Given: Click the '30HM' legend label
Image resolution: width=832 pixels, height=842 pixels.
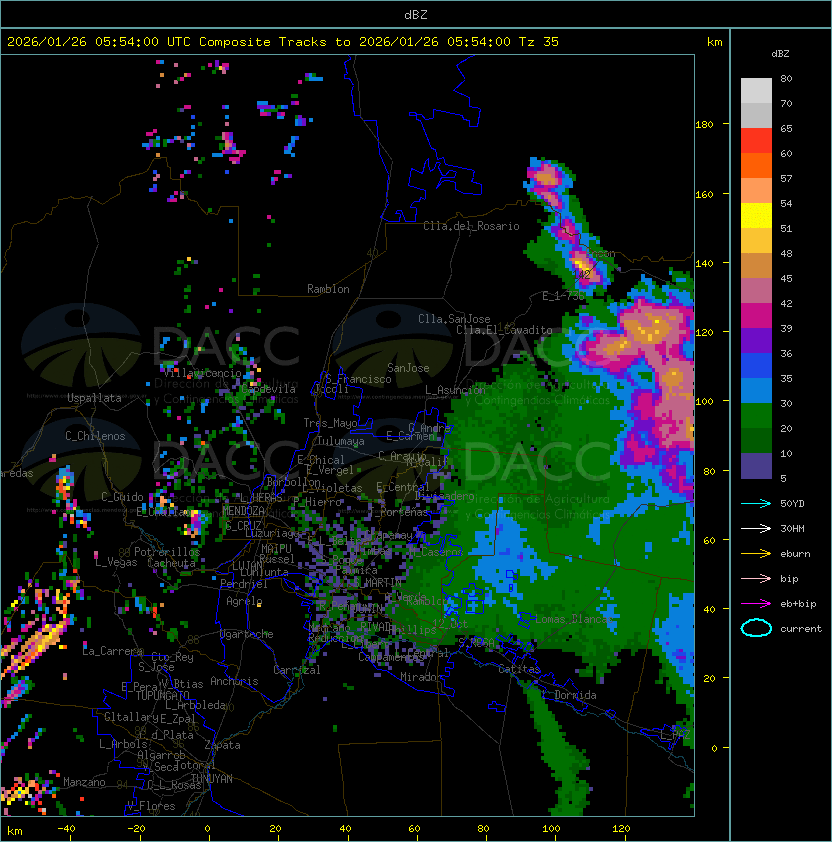Looking at the screenshot, I should pyautogui.click(x=792, y=528).
